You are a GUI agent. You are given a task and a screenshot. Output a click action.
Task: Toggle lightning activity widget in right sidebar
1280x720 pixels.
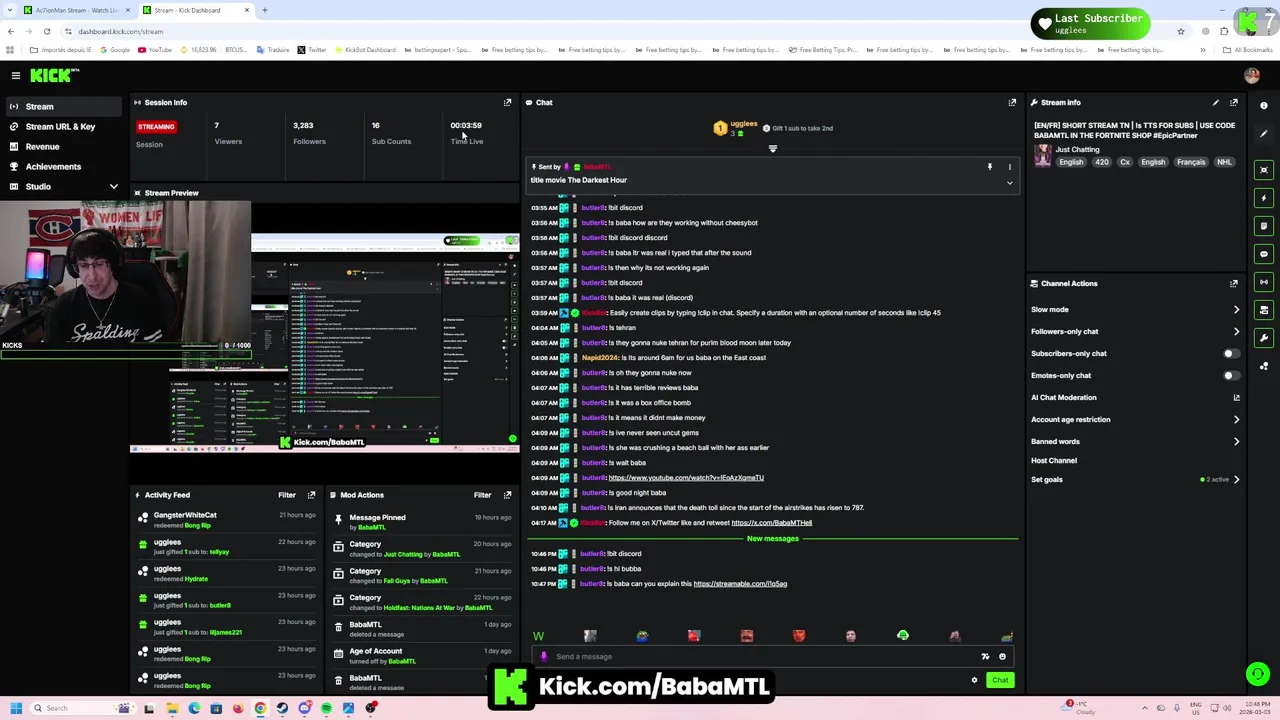(1264, 198)
